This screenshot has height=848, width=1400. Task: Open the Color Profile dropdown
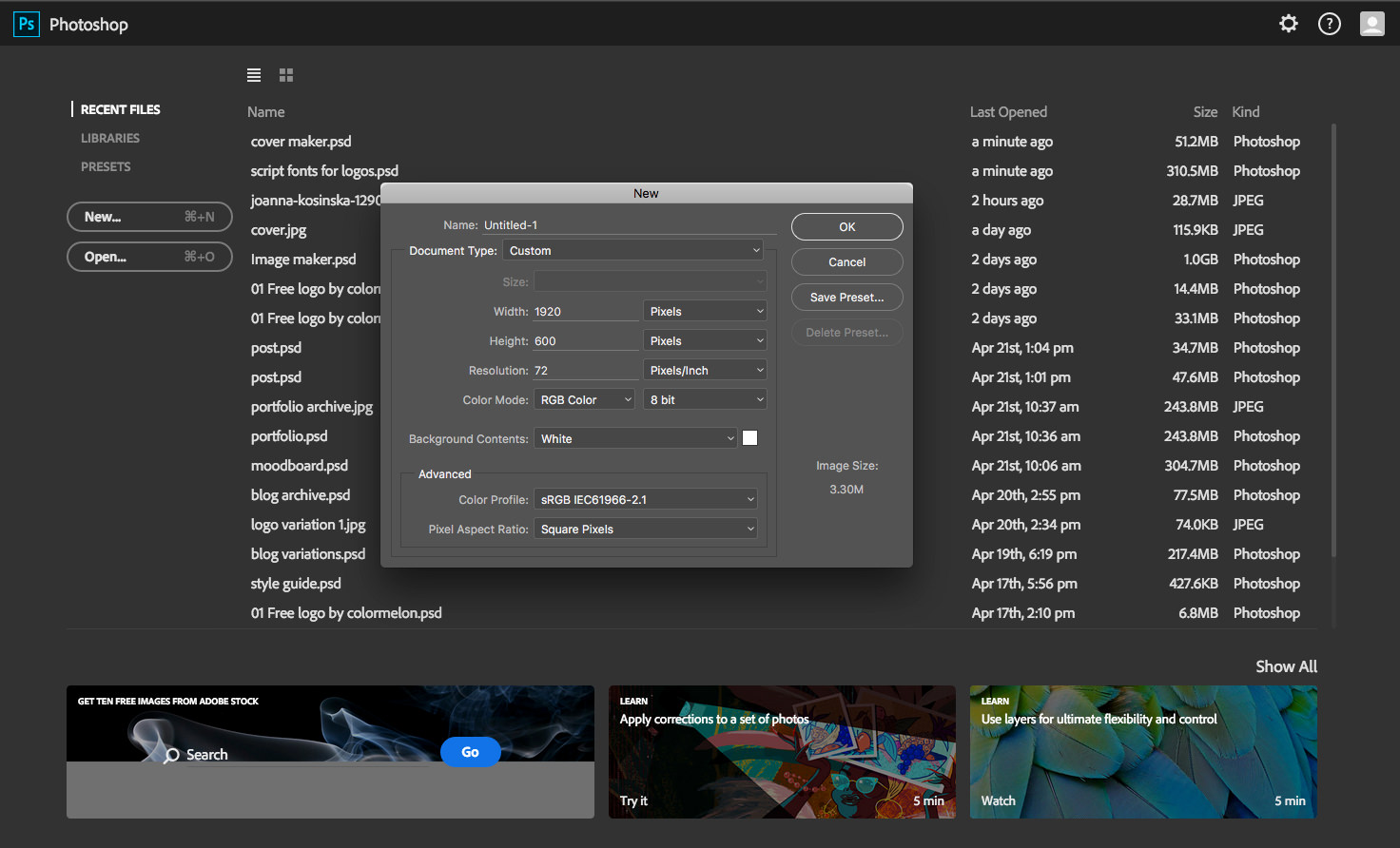646,500
